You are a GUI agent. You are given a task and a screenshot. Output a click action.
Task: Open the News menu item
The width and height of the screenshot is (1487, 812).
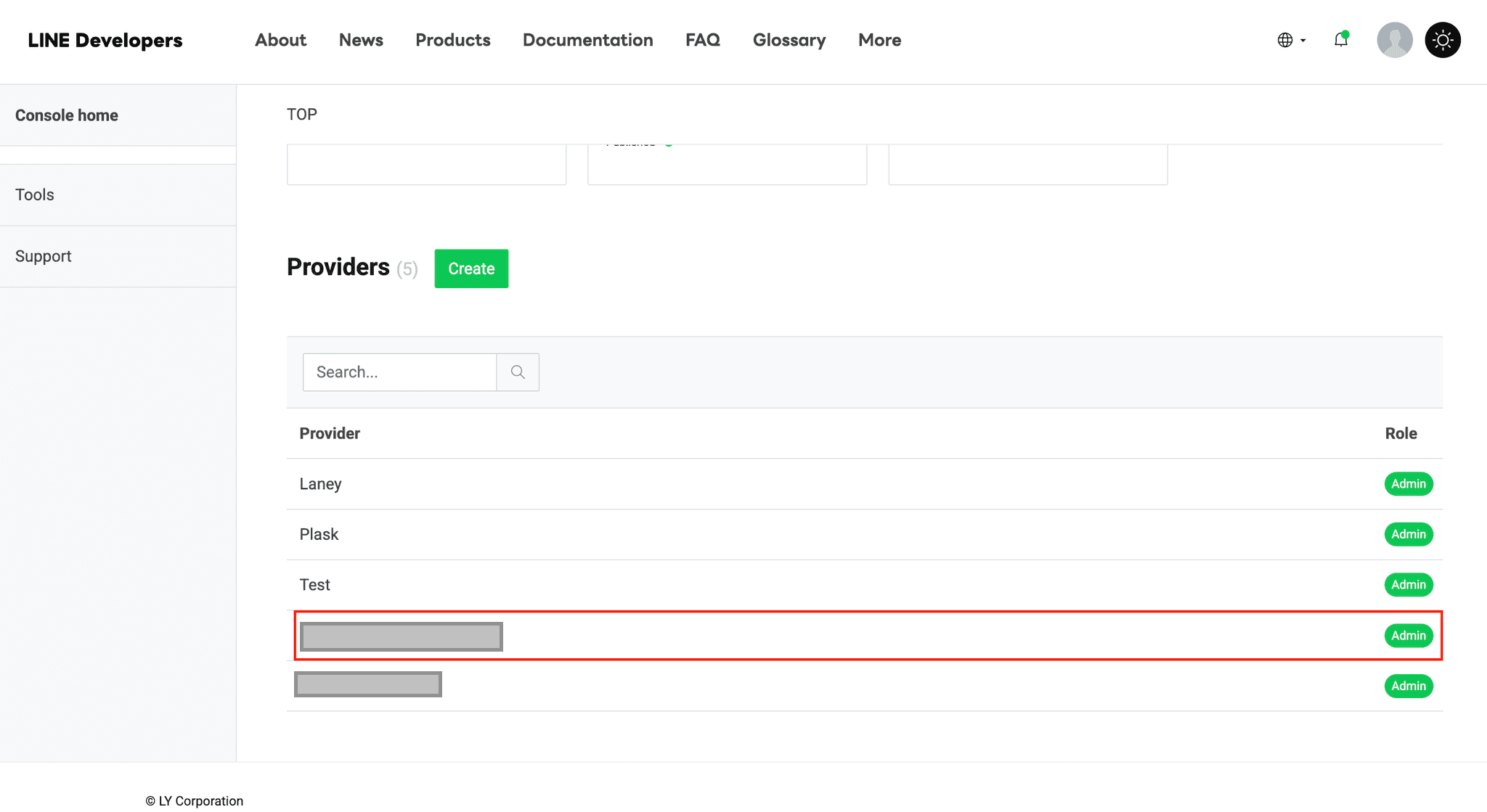coord(361,40)
